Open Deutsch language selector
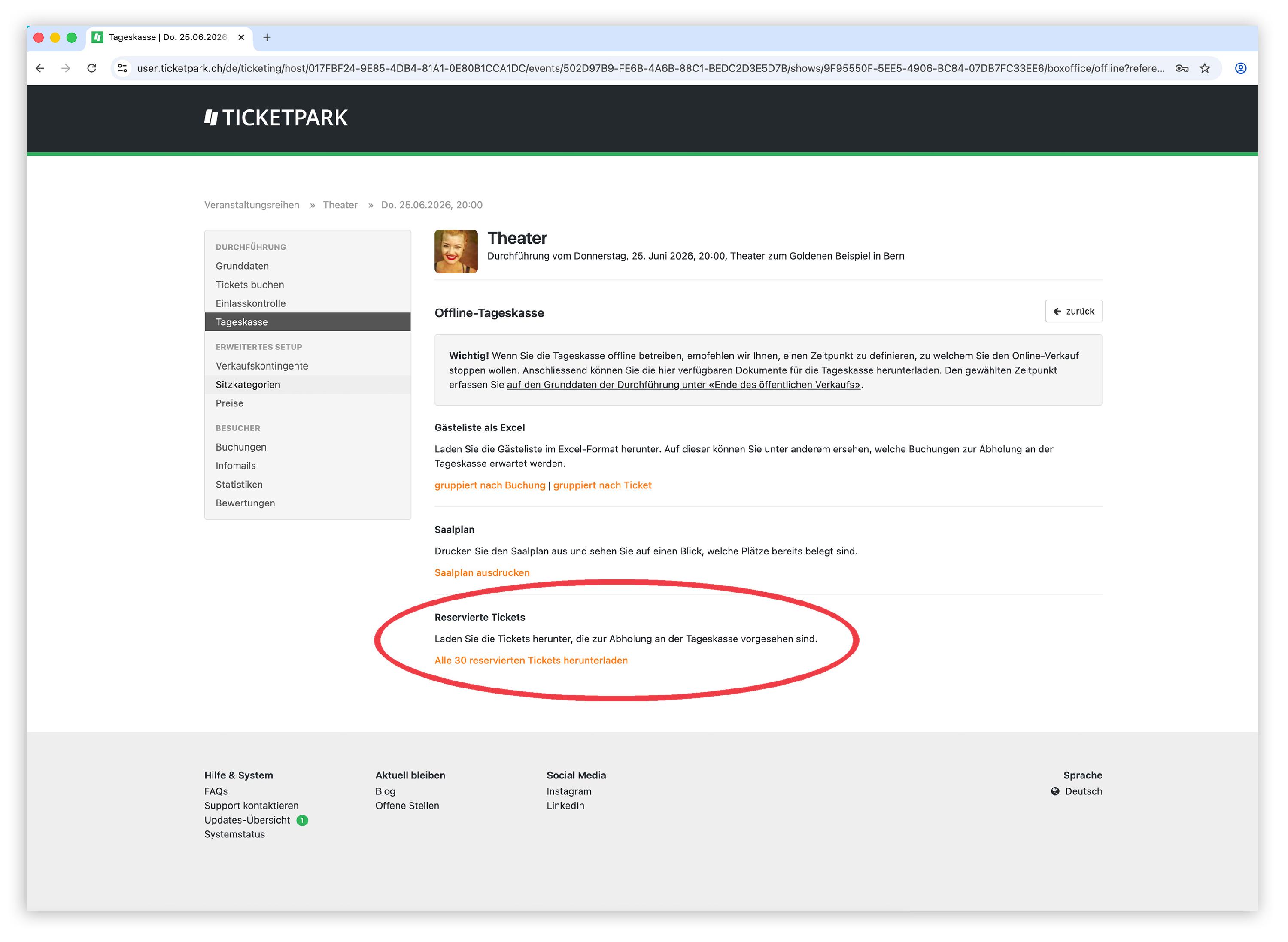The width and height of the screenshot is (1288, 942). tap(1076, 791)
